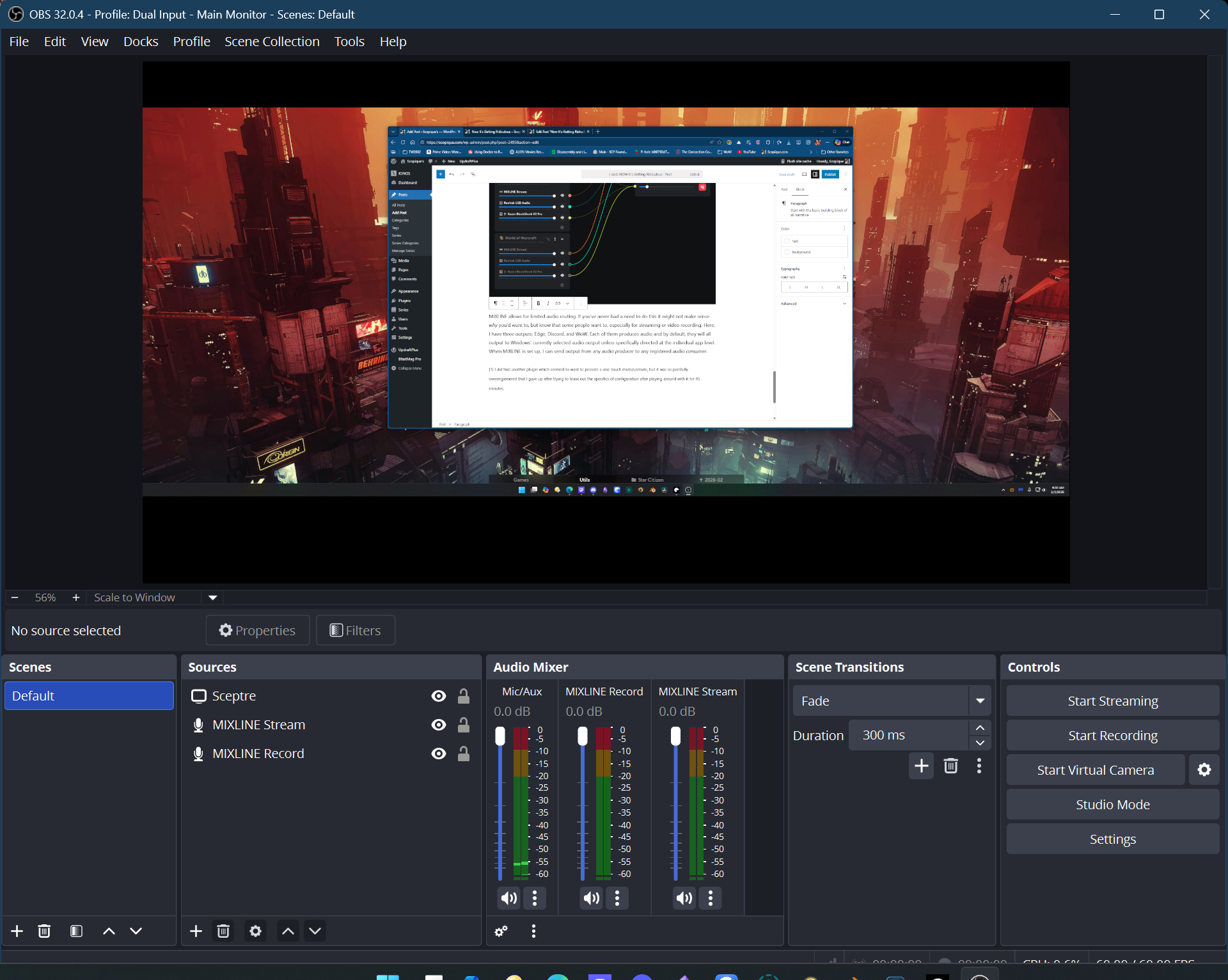Open advanced audio properties gears icon

(501, 931)
